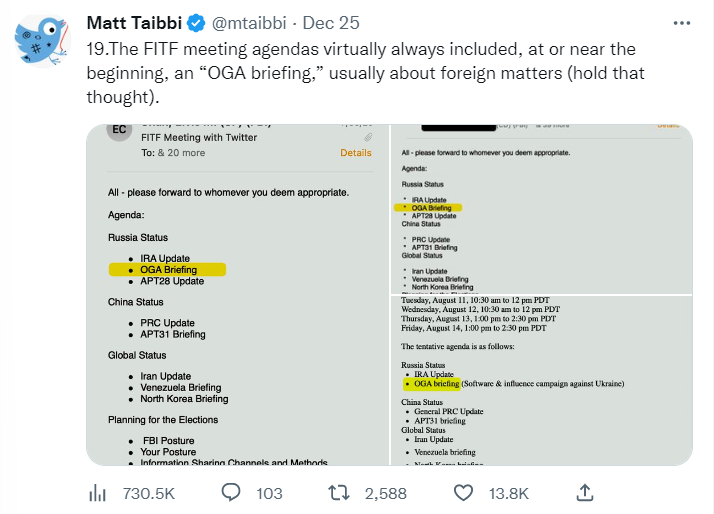Click the EC sender avatar in email image
714x514 pixels.
coord(117,132)
